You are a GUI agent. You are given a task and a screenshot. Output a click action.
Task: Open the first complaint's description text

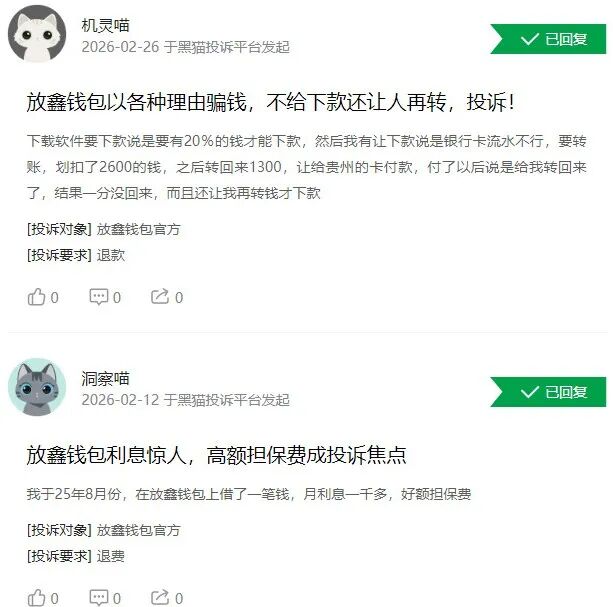tap(307, 167)
